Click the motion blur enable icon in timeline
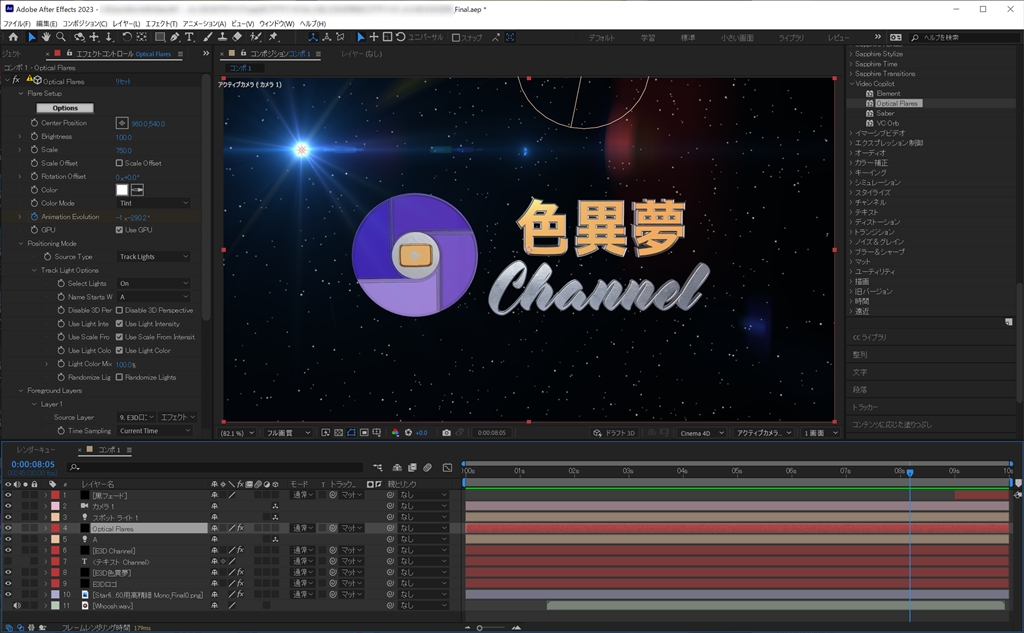 click(x=427, y=468)
